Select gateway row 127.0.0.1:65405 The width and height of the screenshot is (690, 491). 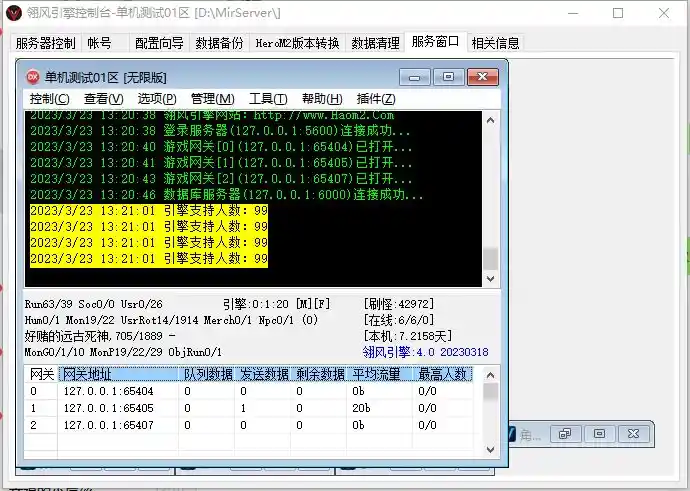tap(249, 408)
